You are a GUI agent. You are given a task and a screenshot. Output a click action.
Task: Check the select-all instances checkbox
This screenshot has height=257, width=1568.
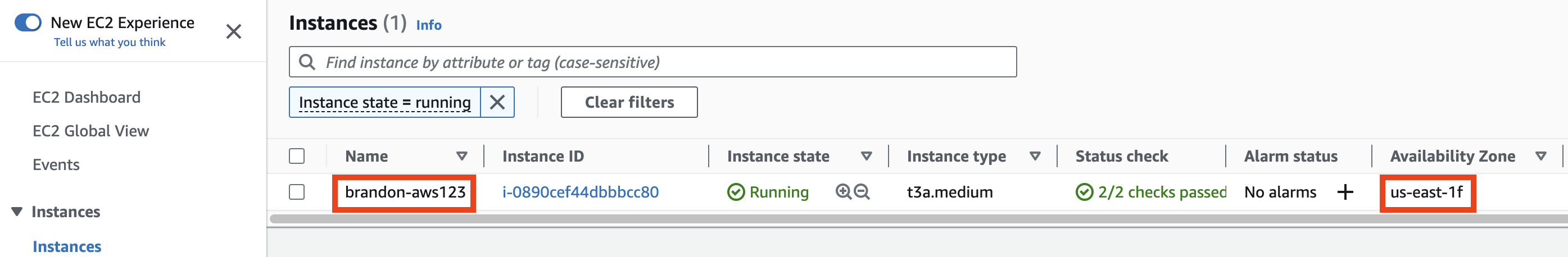pyautogui.click(x=297, y=156)
